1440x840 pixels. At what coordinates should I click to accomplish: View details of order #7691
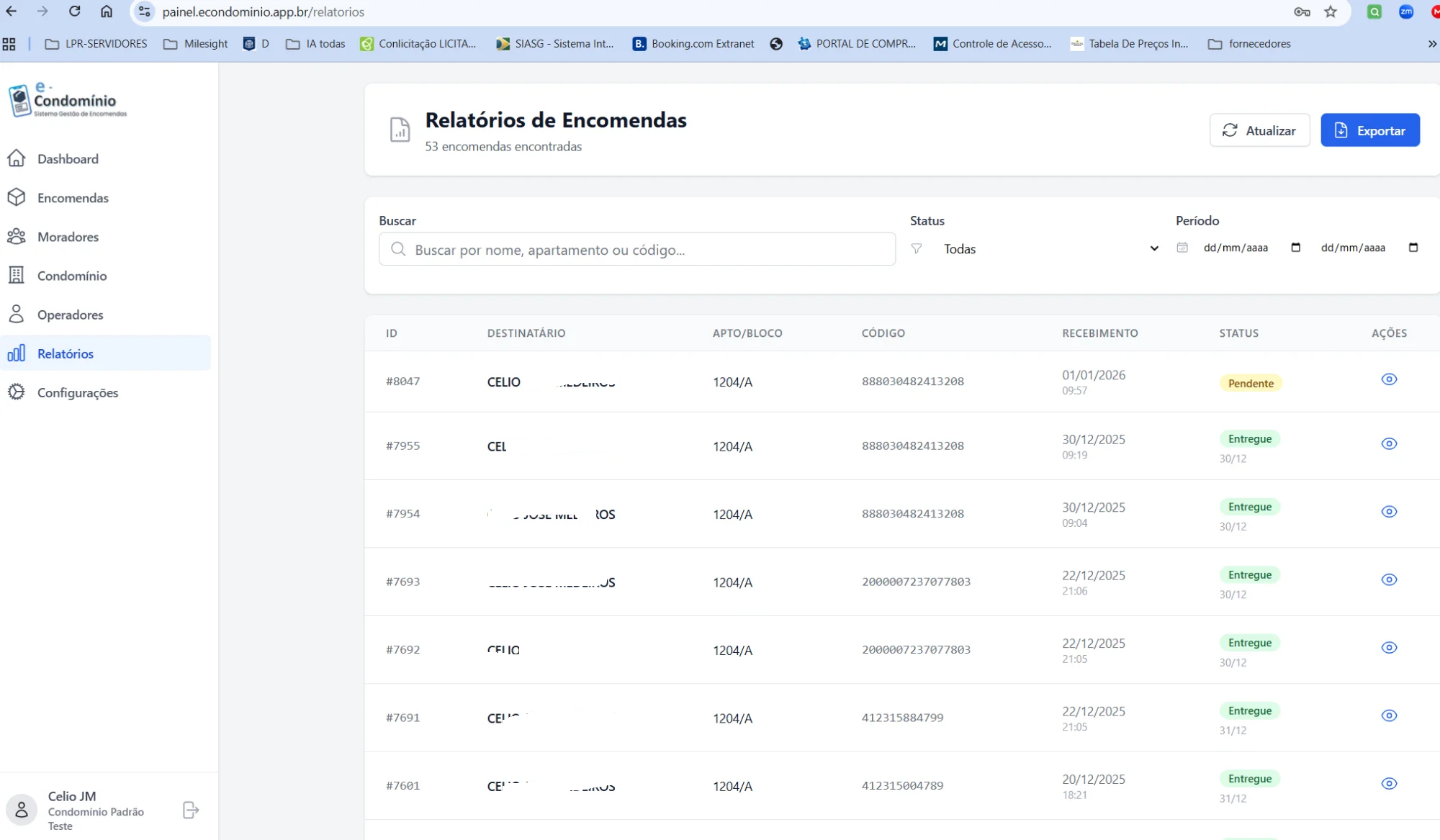click(1389, 715)
